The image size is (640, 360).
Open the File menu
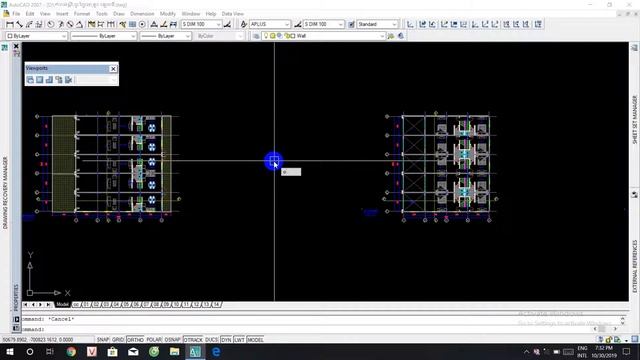pyautogui.click(x=16, y=14)
